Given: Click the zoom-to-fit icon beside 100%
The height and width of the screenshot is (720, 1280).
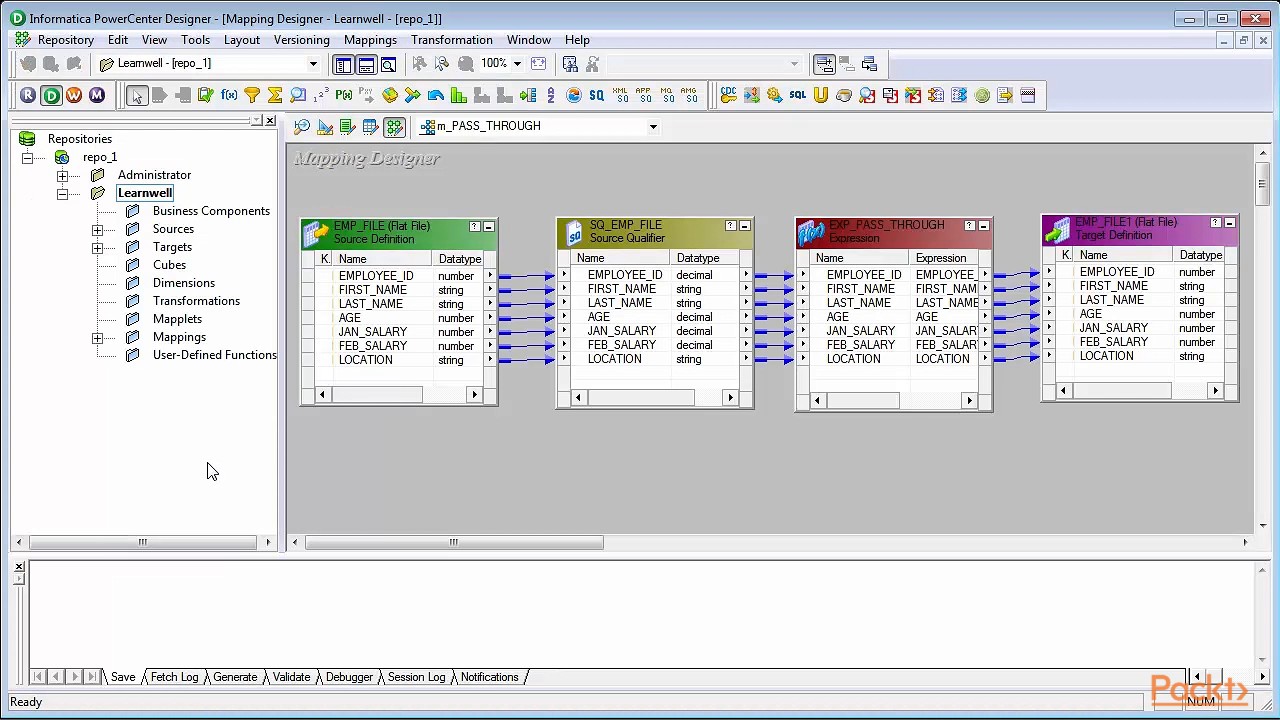Looking at the screenshot, I should (x=539, y=63).
